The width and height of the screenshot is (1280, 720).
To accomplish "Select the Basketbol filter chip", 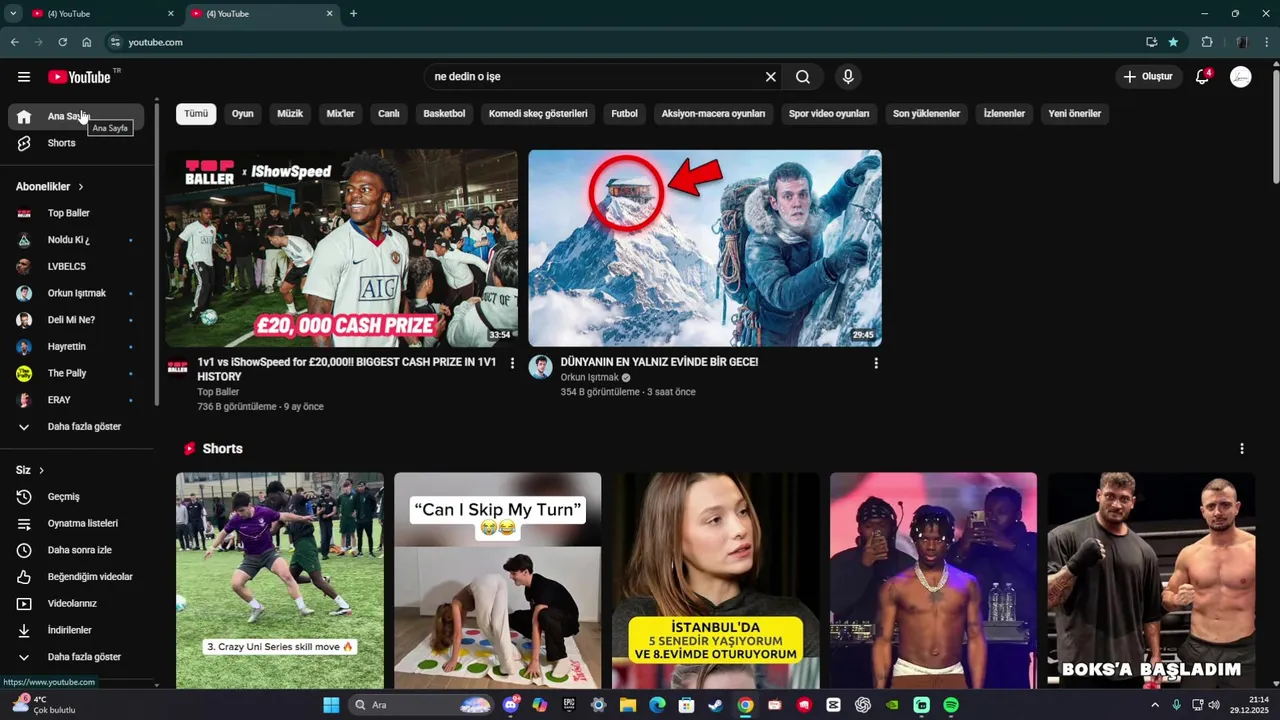I will pos(444,114).
